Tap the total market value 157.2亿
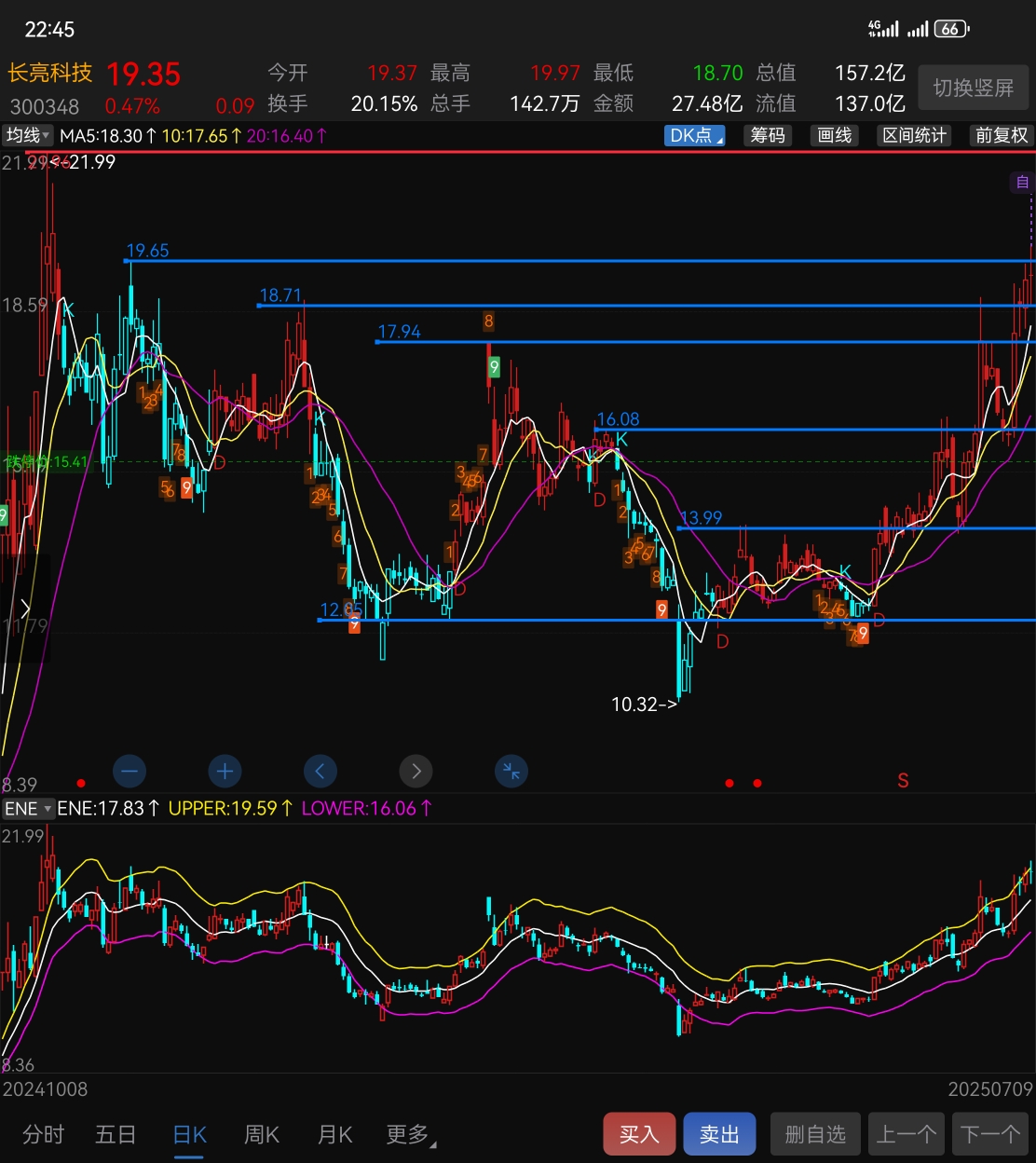1036x1163 pixels. click(870, 73)
